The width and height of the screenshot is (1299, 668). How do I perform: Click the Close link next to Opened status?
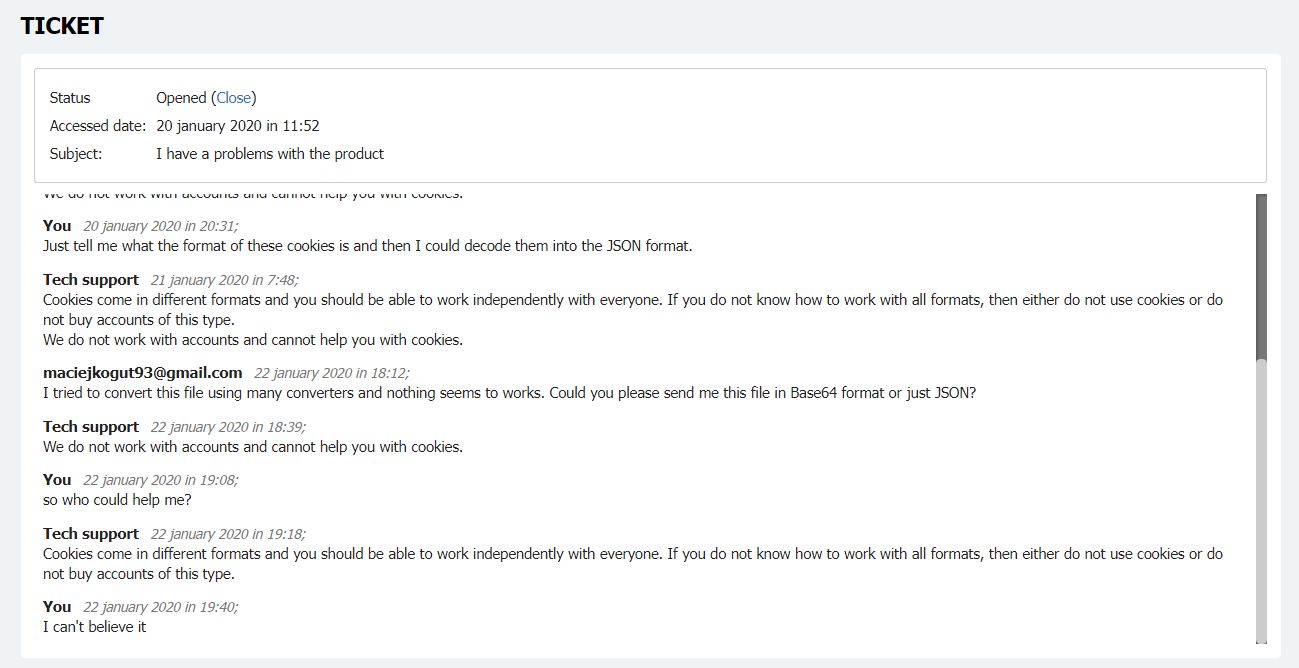(234, 98)
